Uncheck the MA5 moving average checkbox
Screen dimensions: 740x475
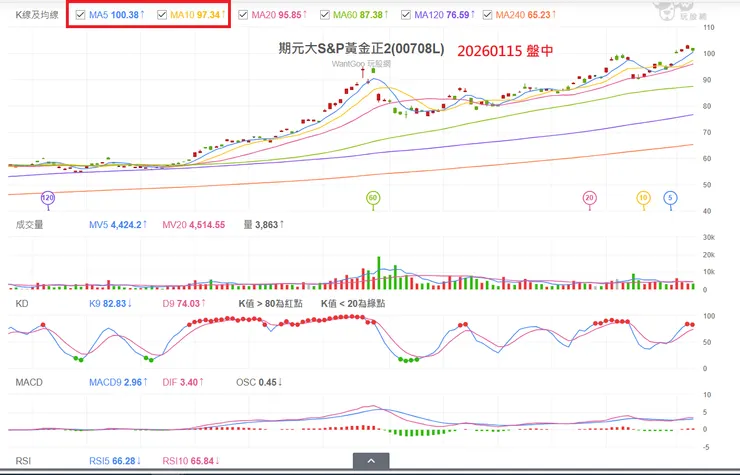(x=80, y=15)
